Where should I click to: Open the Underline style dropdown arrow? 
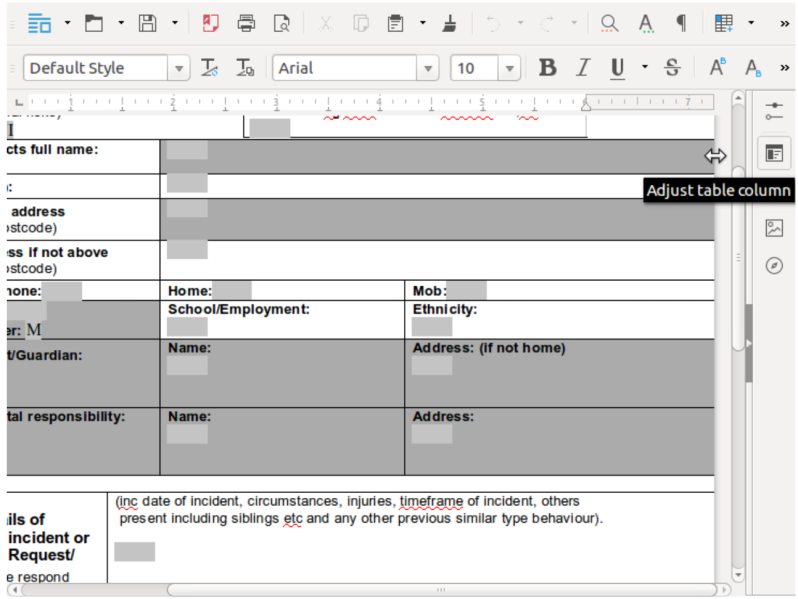click(x=645, y=67)
